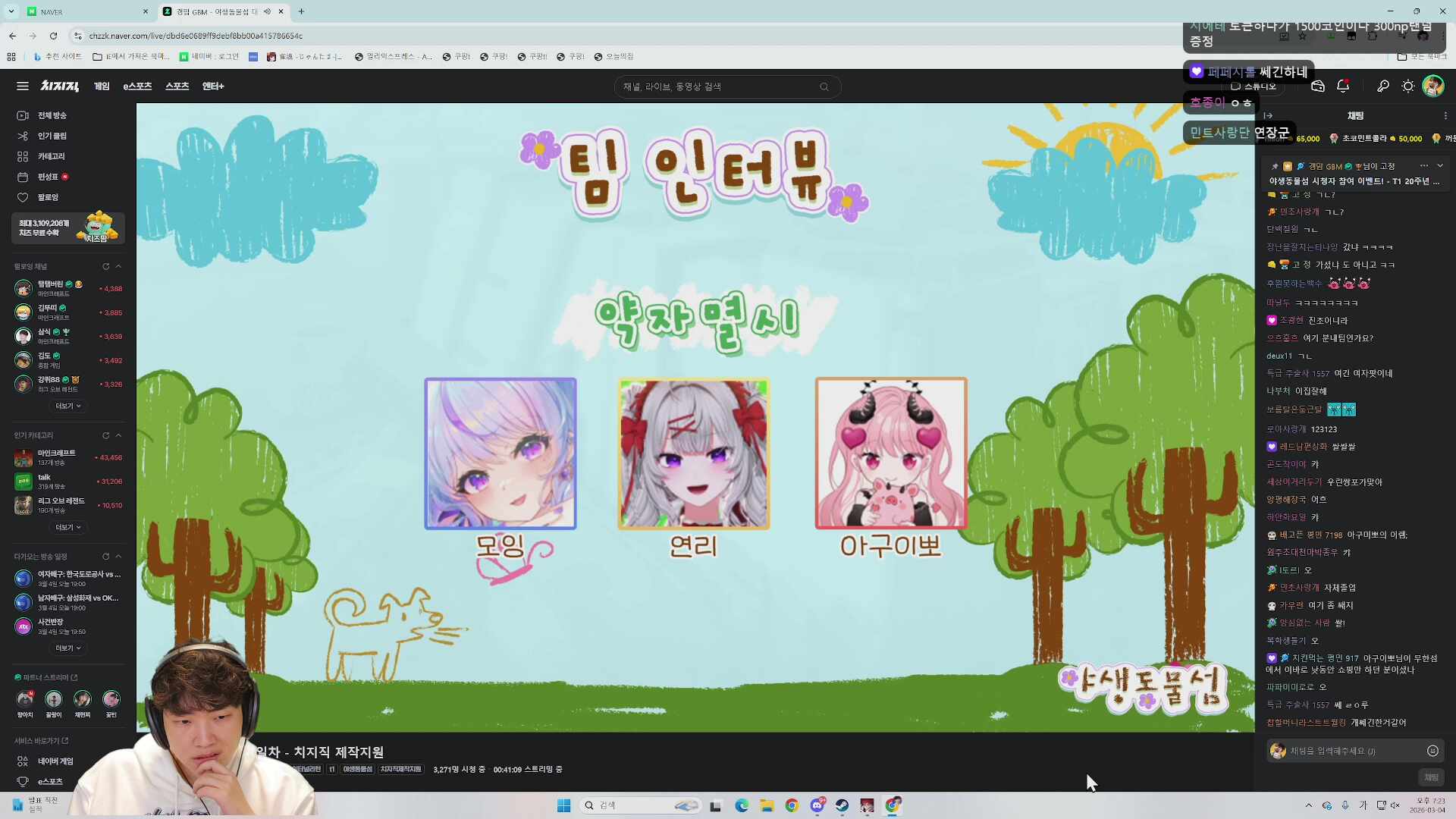Collapse the following channels section
Image resolution: width=1456 pixels, height=819 pixels.
(118, 267)
